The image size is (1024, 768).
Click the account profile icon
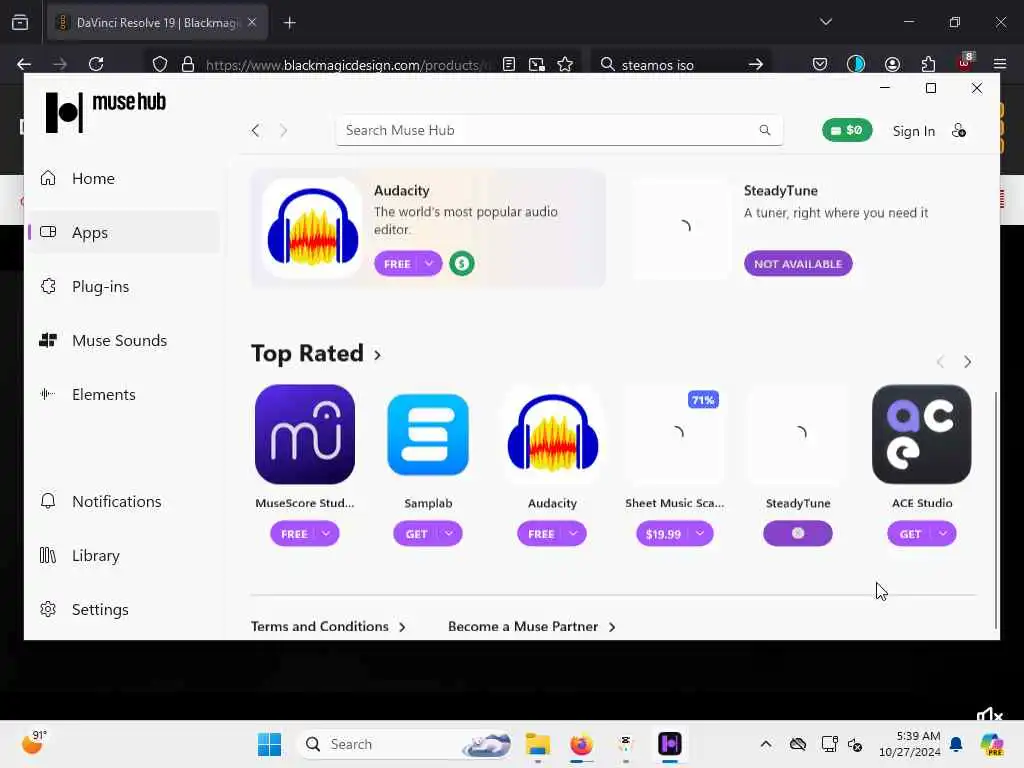(x=959, y=131)
